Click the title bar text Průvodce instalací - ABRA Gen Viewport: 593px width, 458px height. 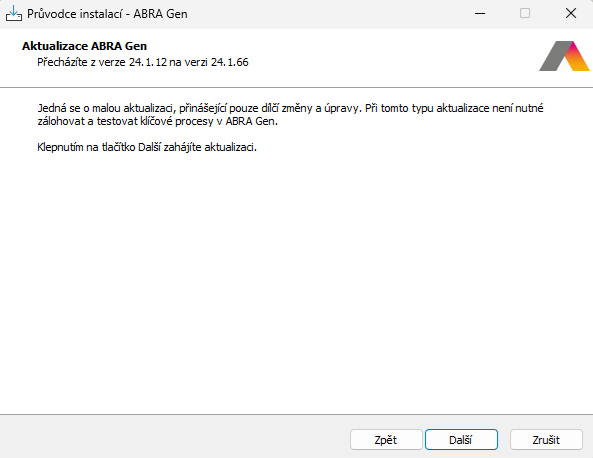pos(107,14)
